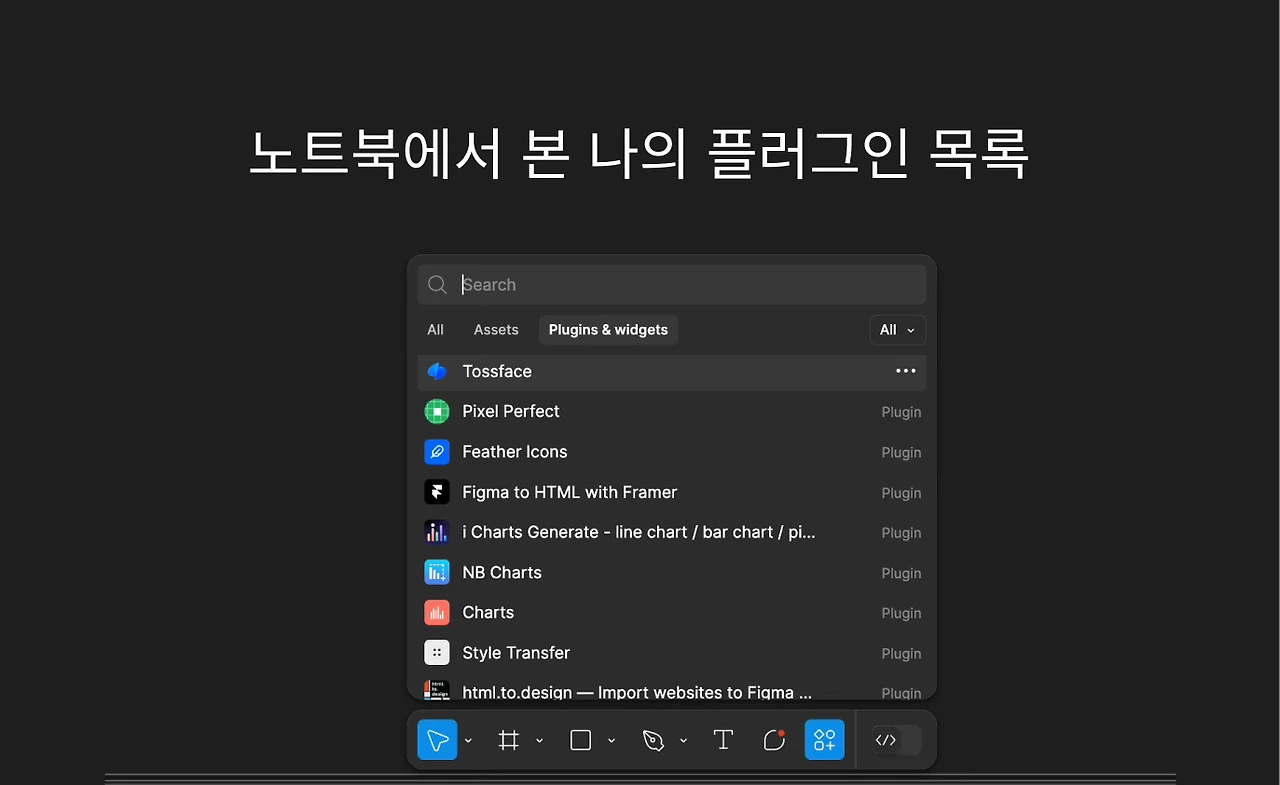The image size is (1280, 785).
Task: Run the html.to.design plugin
Action: [672, 688]
